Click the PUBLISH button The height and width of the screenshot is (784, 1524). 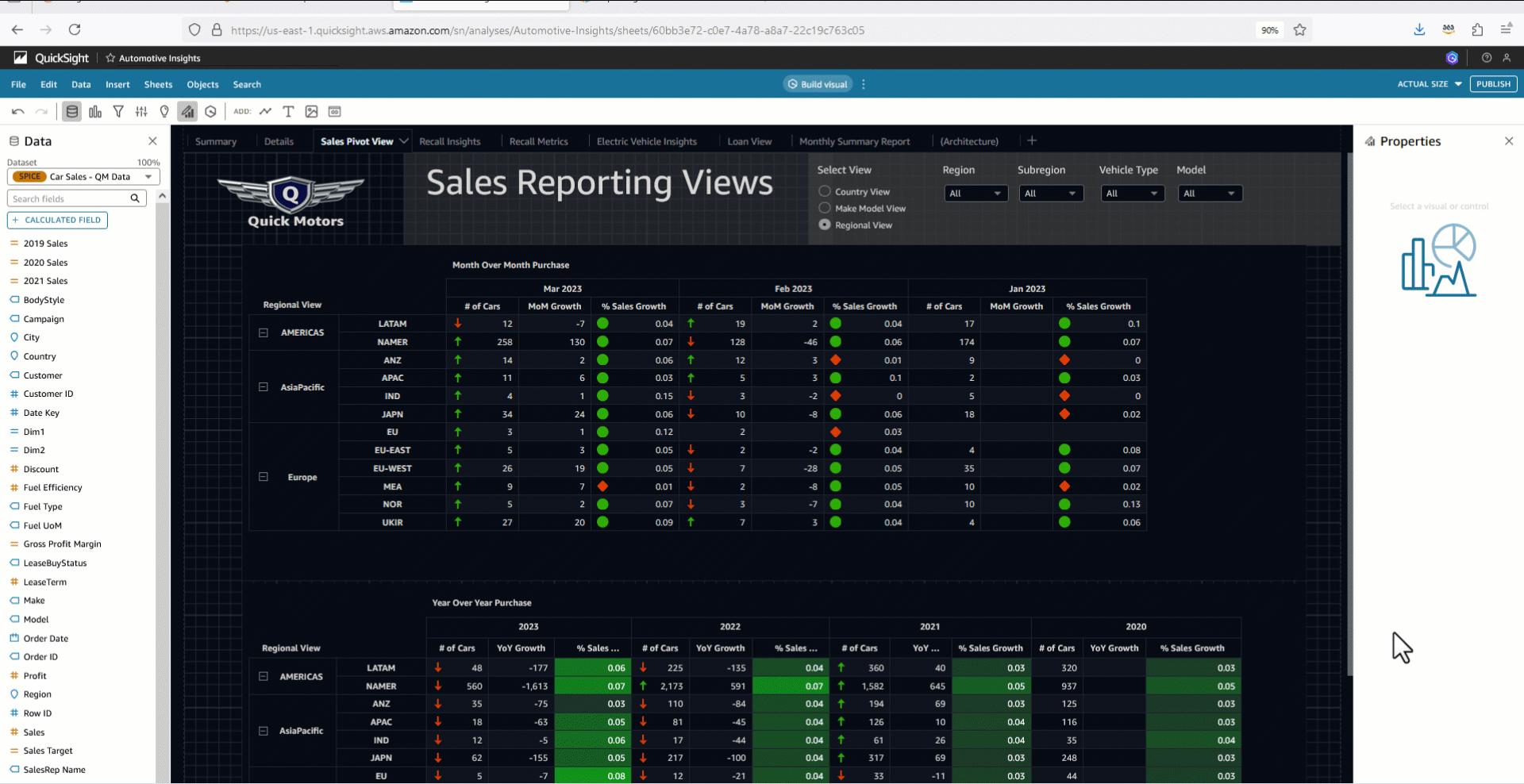(x=1493, y=84)
